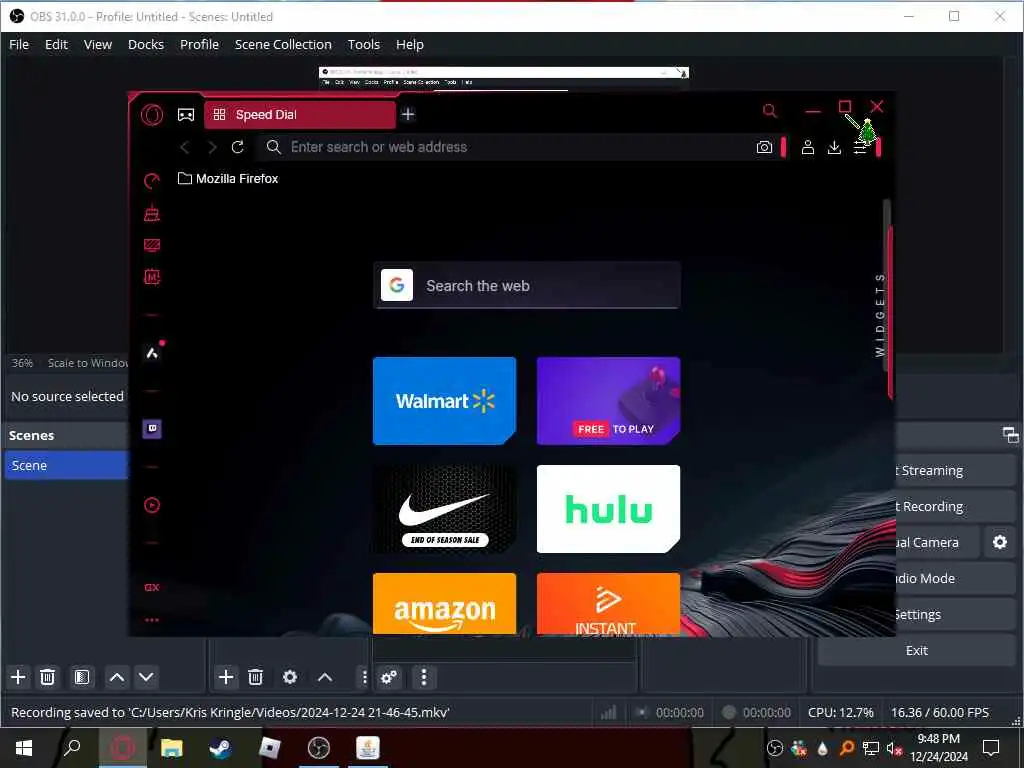Open the Nike speed dial tile
Image resolution: width=1024 pixels, height=768 pixels.
pos(444,509)
